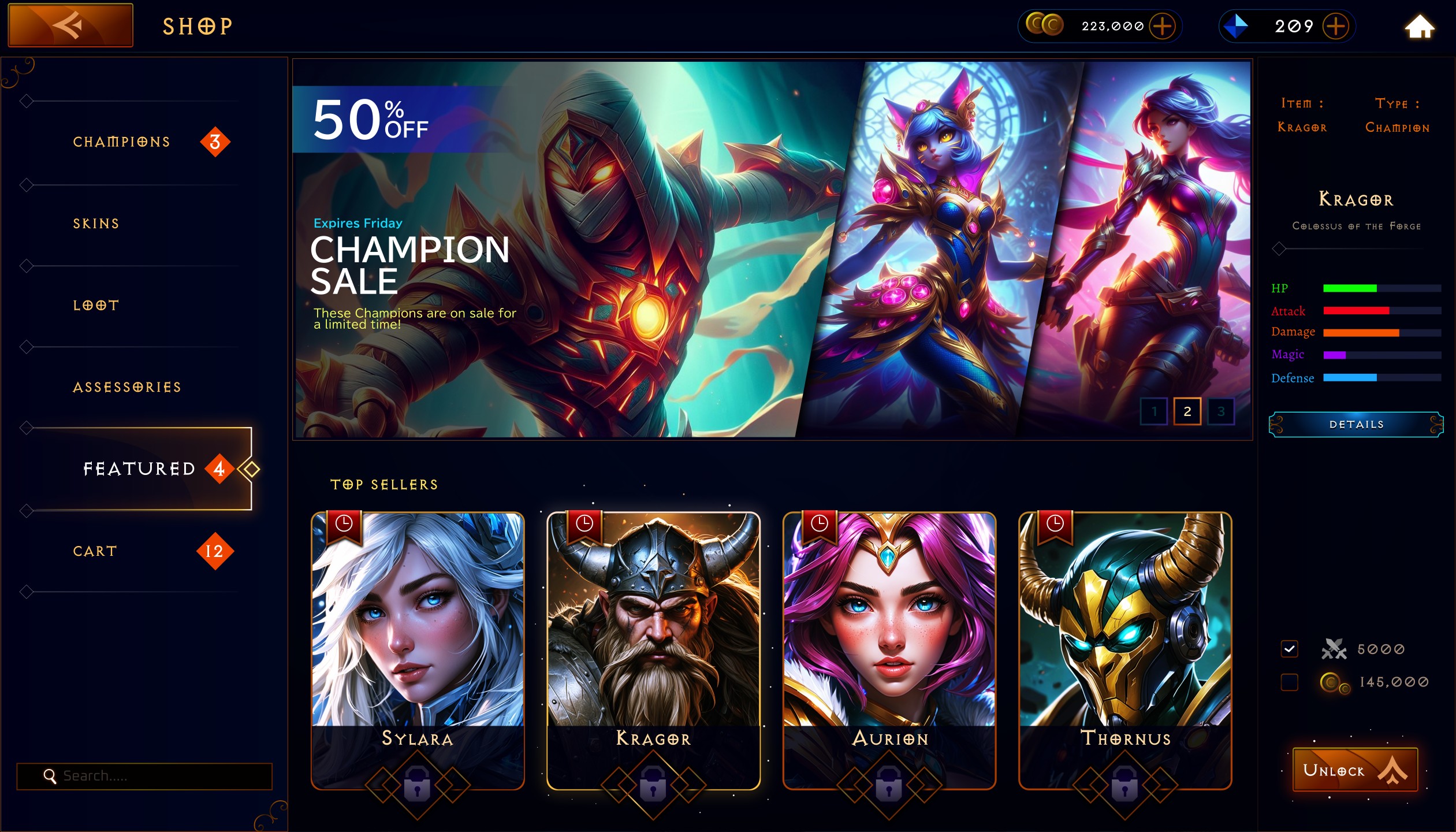
Task: Click the home icon in top bar
Action: [1420, 27]
